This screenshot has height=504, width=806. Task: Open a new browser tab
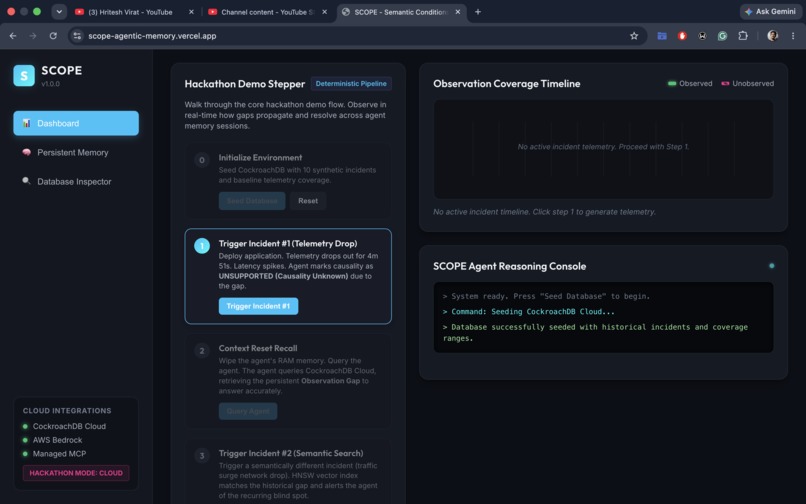tap(478, 12)
